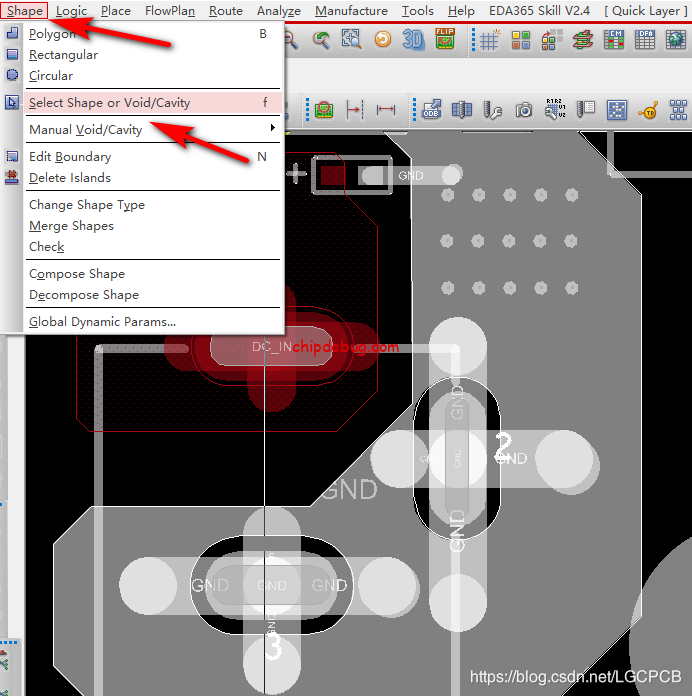This screenshot has height=696, width=692.
Task: Choose Select Shape or Void/Cavity
Action: pos(109,102)
